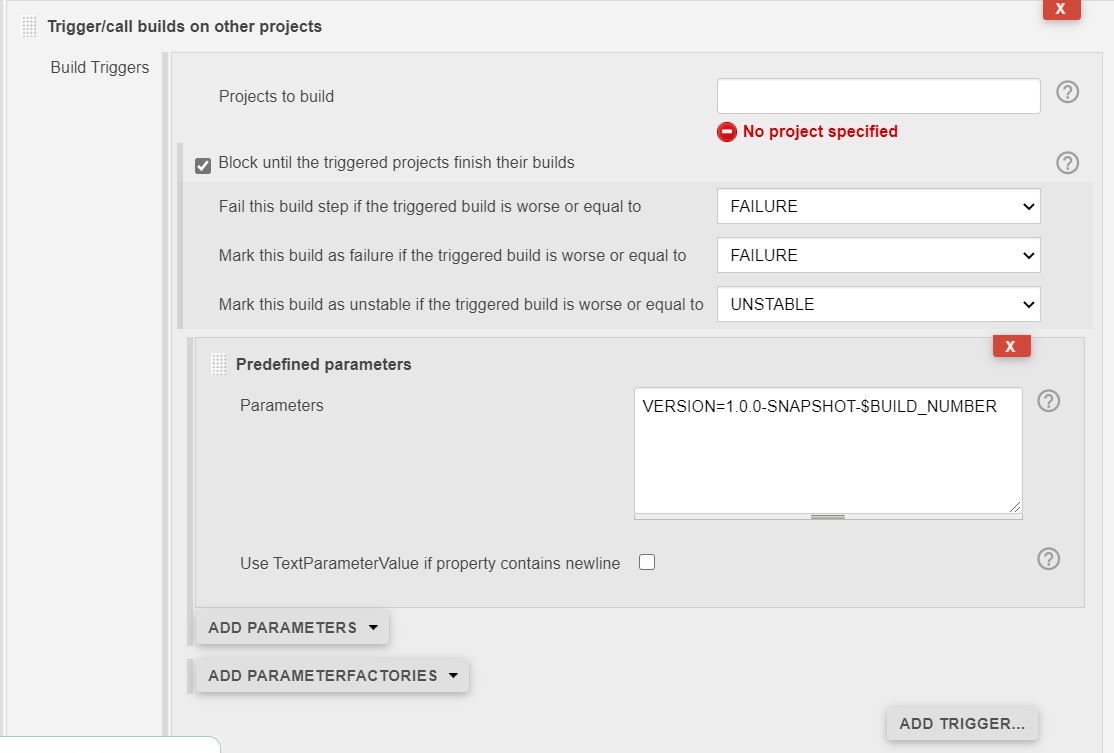Open help for TextParameterValue option
Viewport: 1114px width, 753px height.
coord(1049,559)
